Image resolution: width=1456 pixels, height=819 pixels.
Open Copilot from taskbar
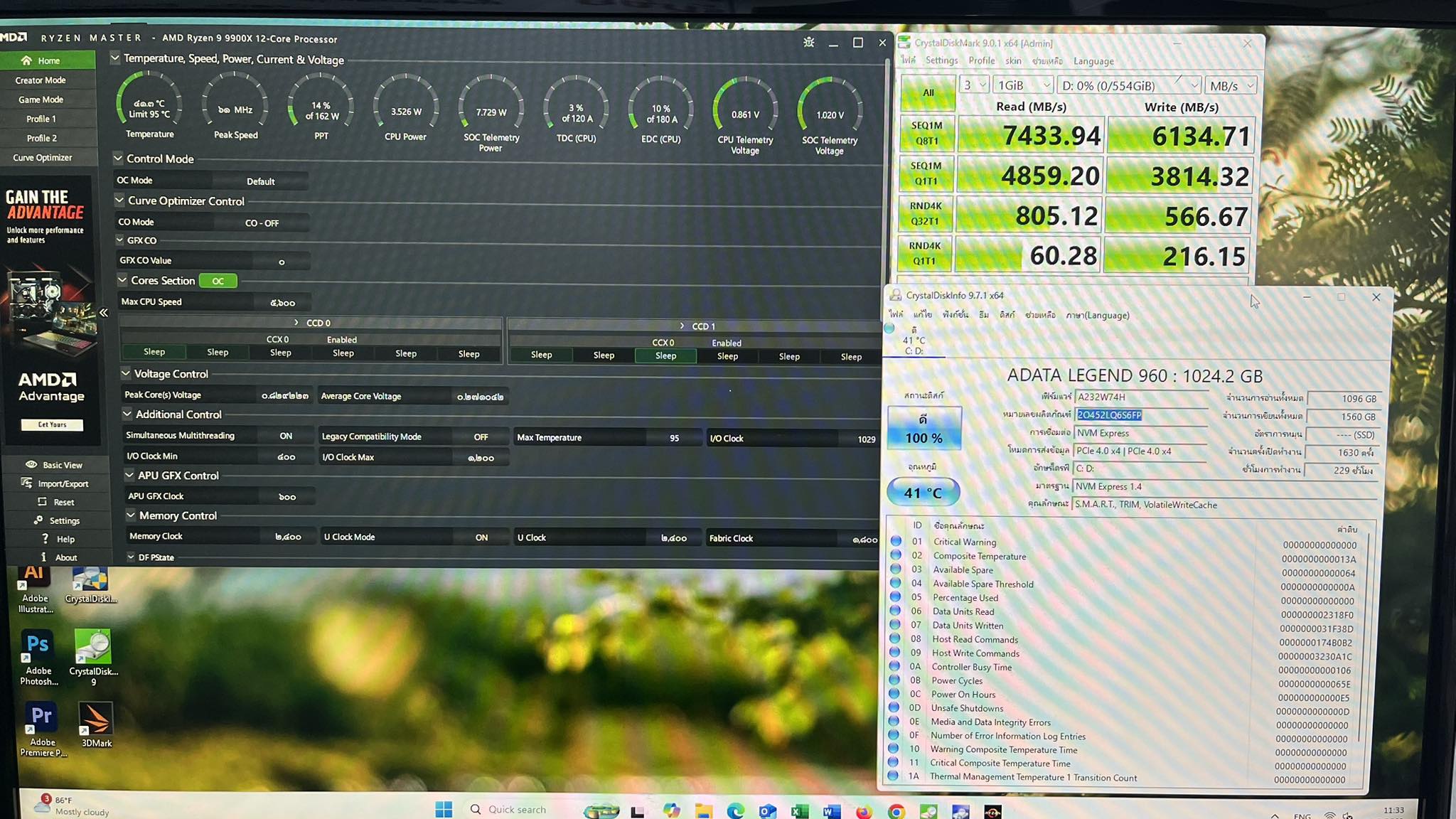[671, 810]
